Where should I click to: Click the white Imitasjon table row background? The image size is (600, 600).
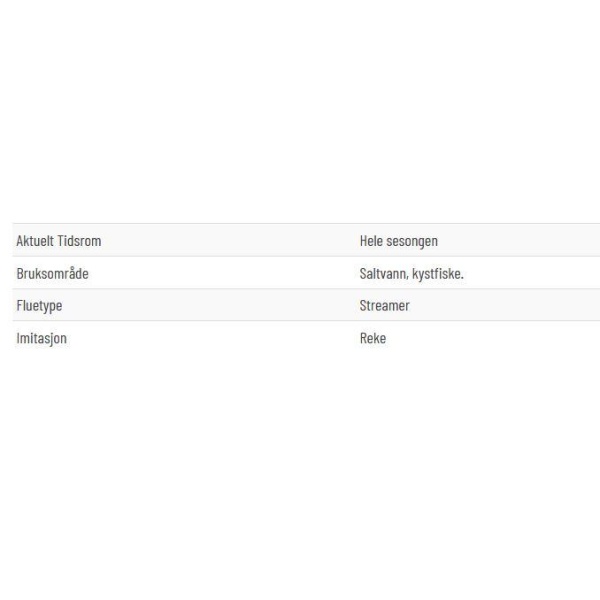tap(306, 338)
